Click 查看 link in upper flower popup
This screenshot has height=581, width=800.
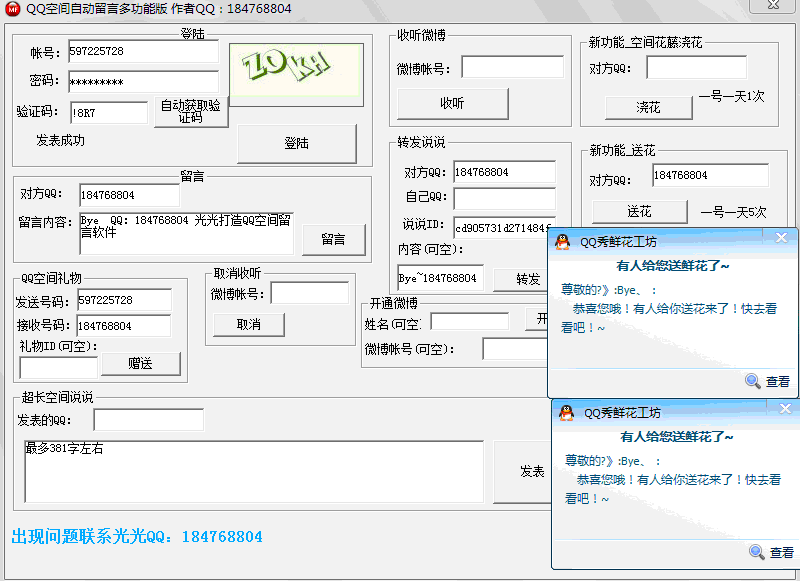(778, 382)
